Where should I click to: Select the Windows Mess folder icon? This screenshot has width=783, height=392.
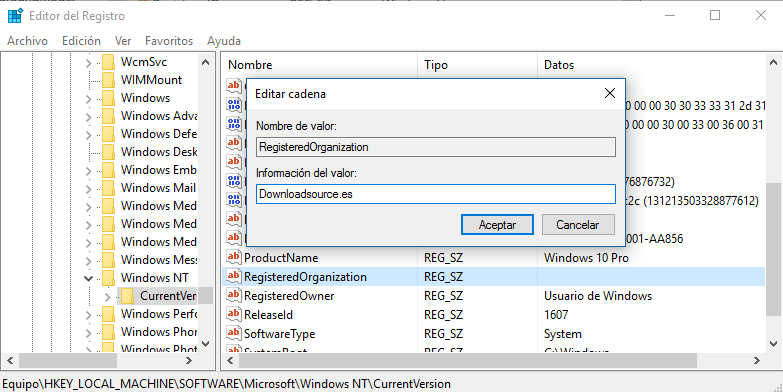tap(108, 260)
